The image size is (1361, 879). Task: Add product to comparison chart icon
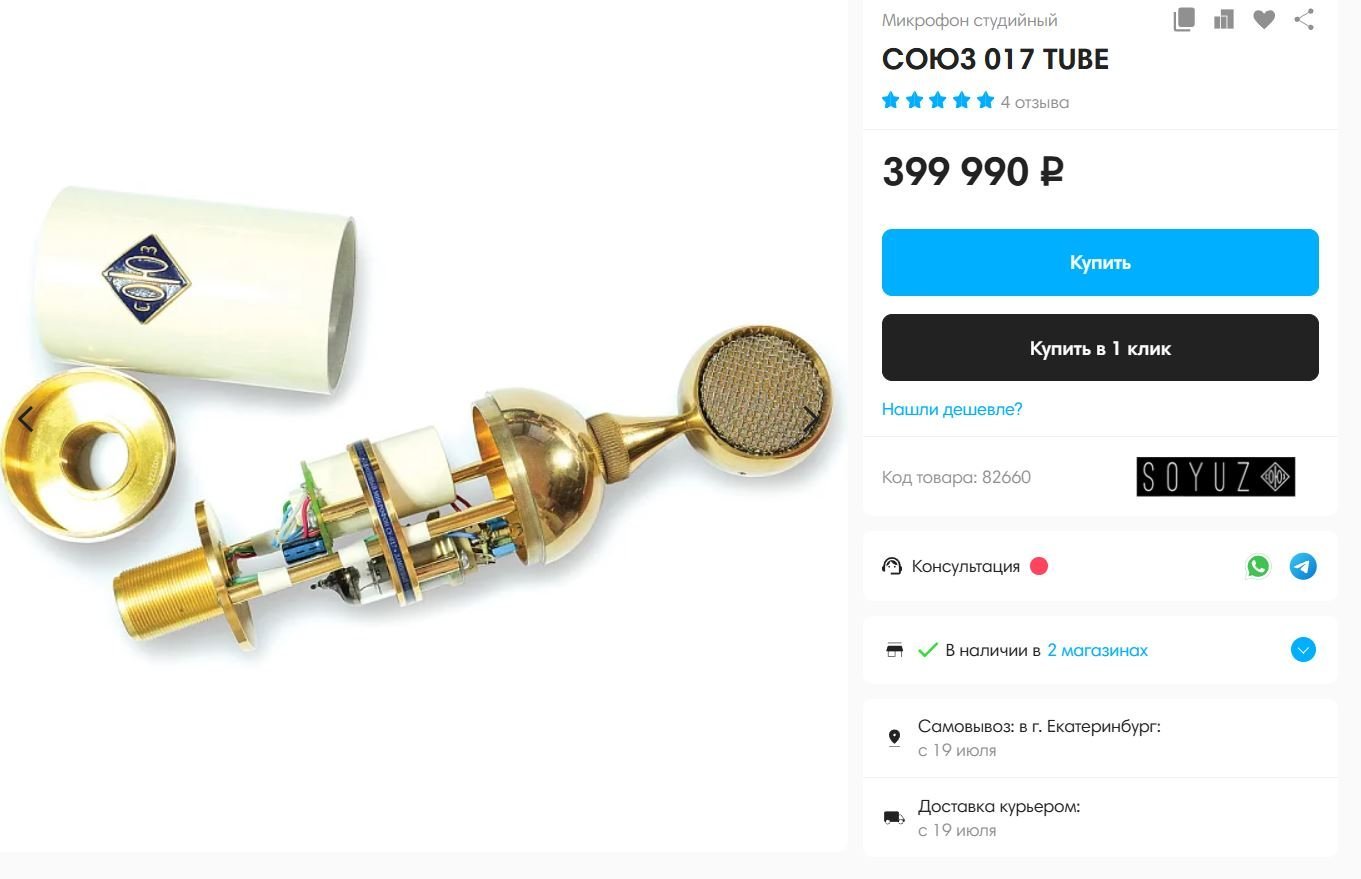point(1224,20)
